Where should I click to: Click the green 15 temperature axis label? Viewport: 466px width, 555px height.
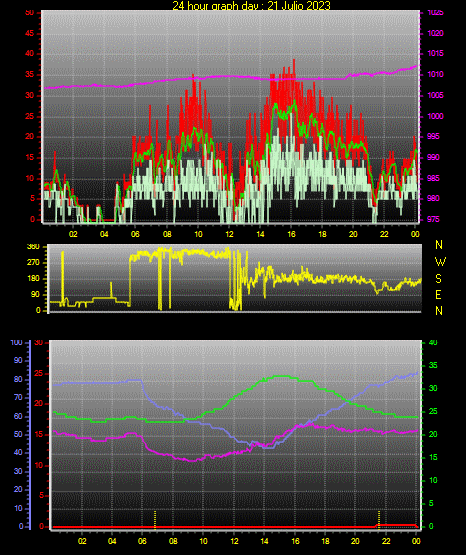[x=433, y=457]
